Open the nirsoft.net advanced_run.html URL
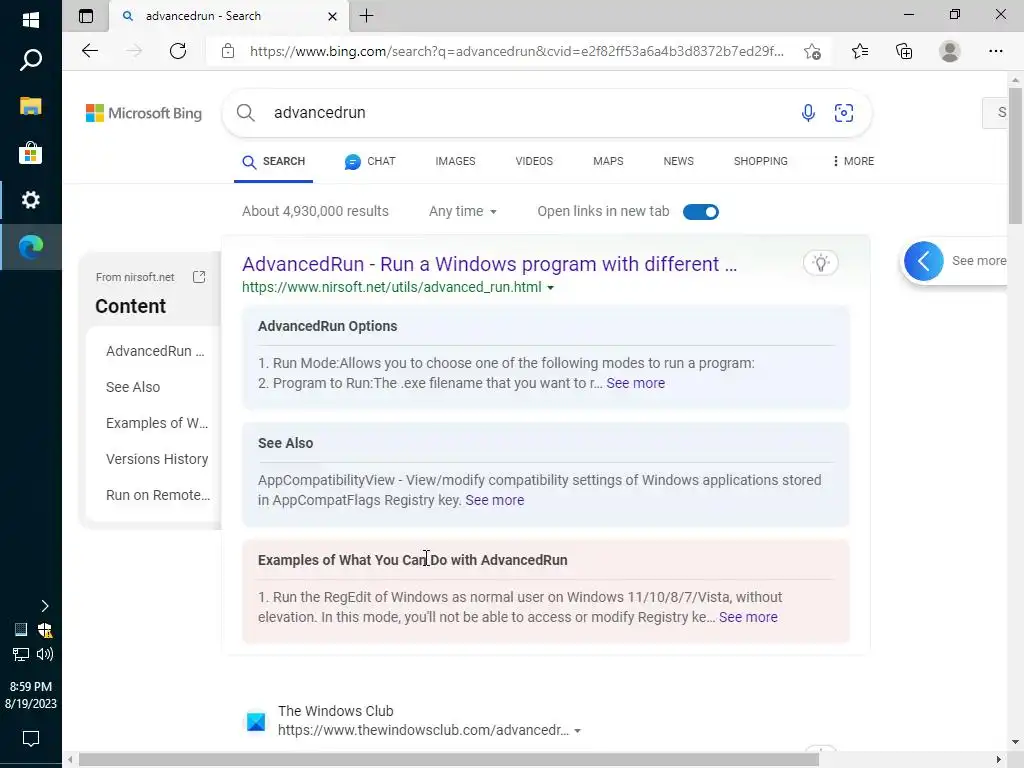This screenshot has width=1024, height=768. [x=391, y=287]
